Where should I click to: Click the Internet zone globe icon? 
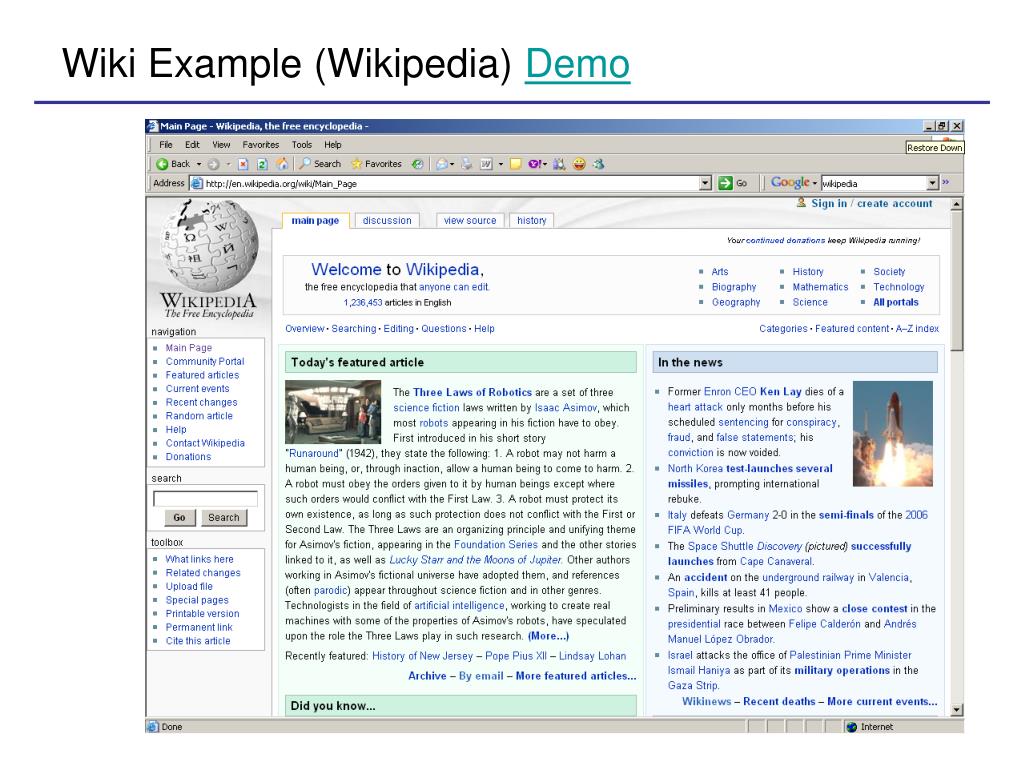pyautogui.click(x=852, y=727)
